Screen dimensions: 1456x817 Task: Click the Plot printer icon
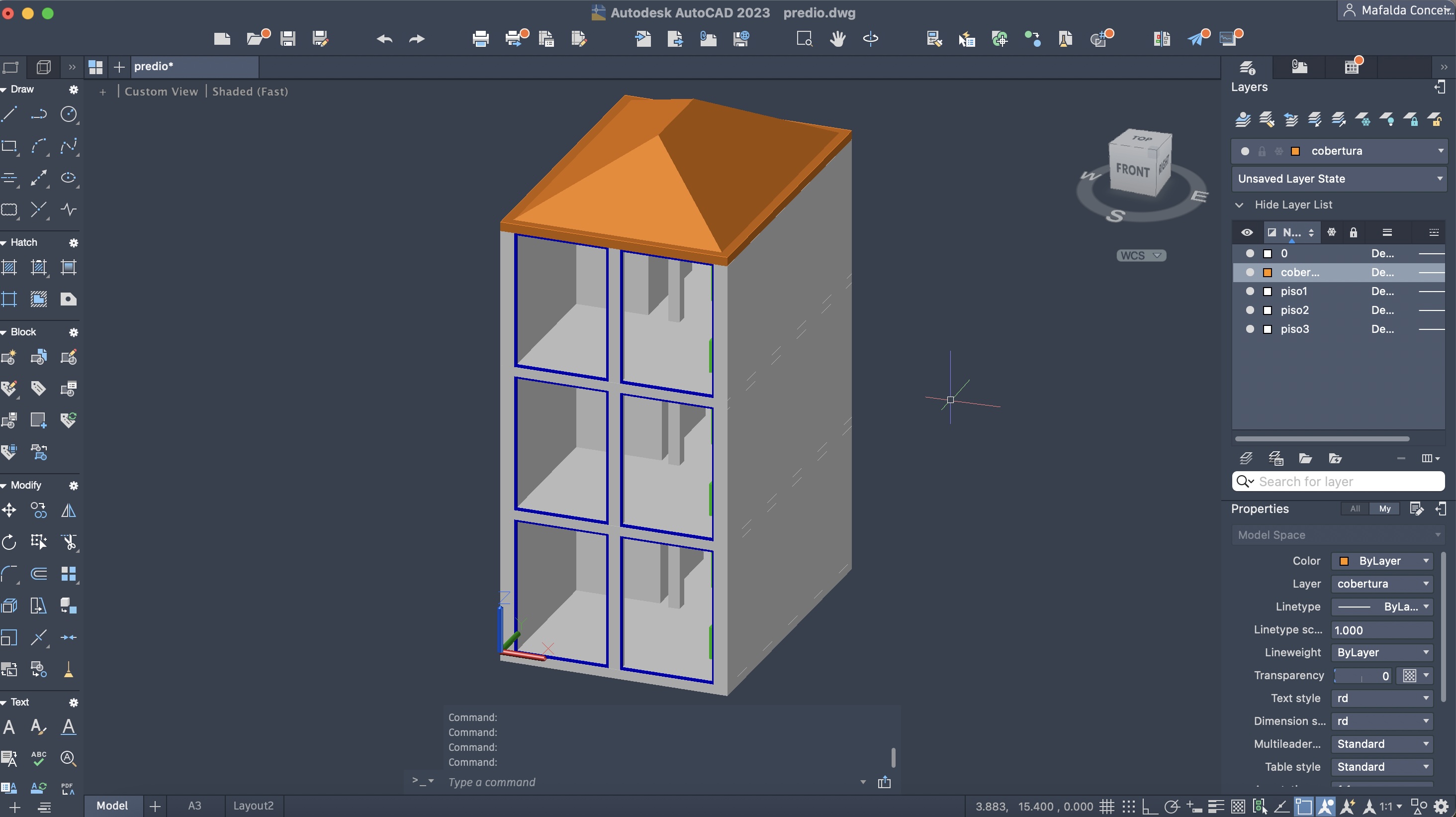pyautogui.click(x=480, y=38)
